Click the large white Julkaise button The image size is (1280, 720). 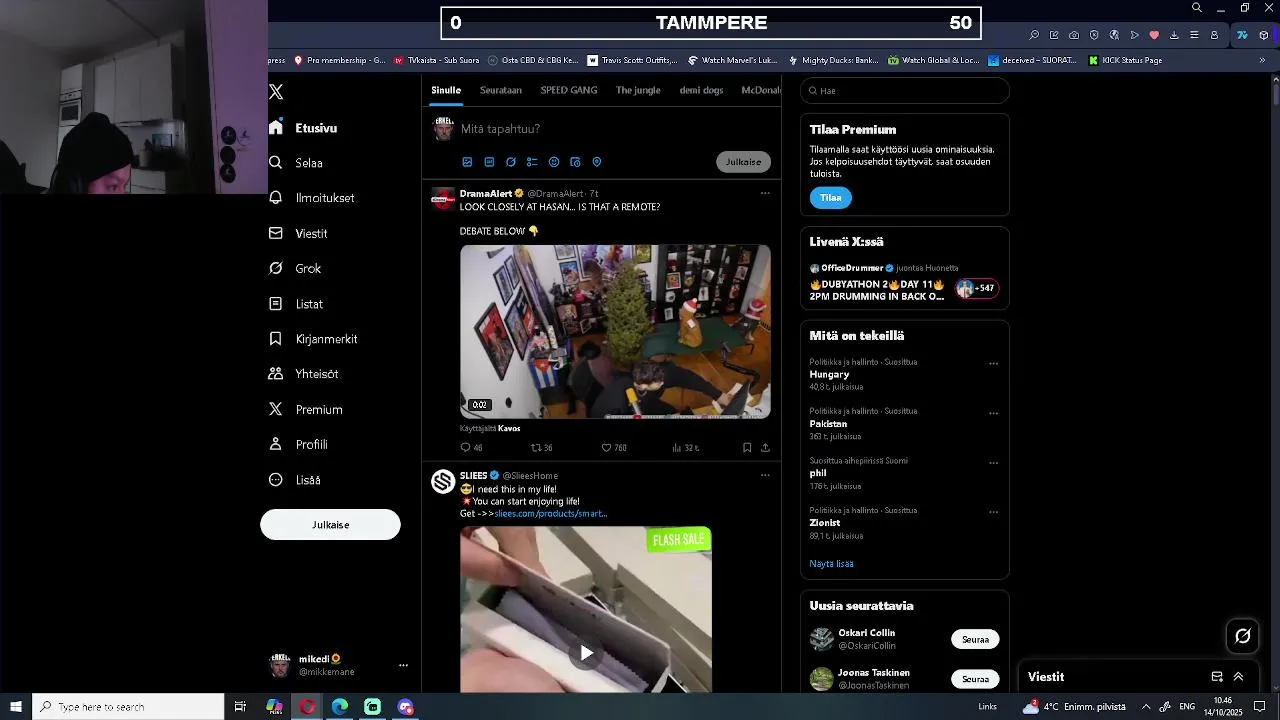pyautogui.click(x=330, y=525)
